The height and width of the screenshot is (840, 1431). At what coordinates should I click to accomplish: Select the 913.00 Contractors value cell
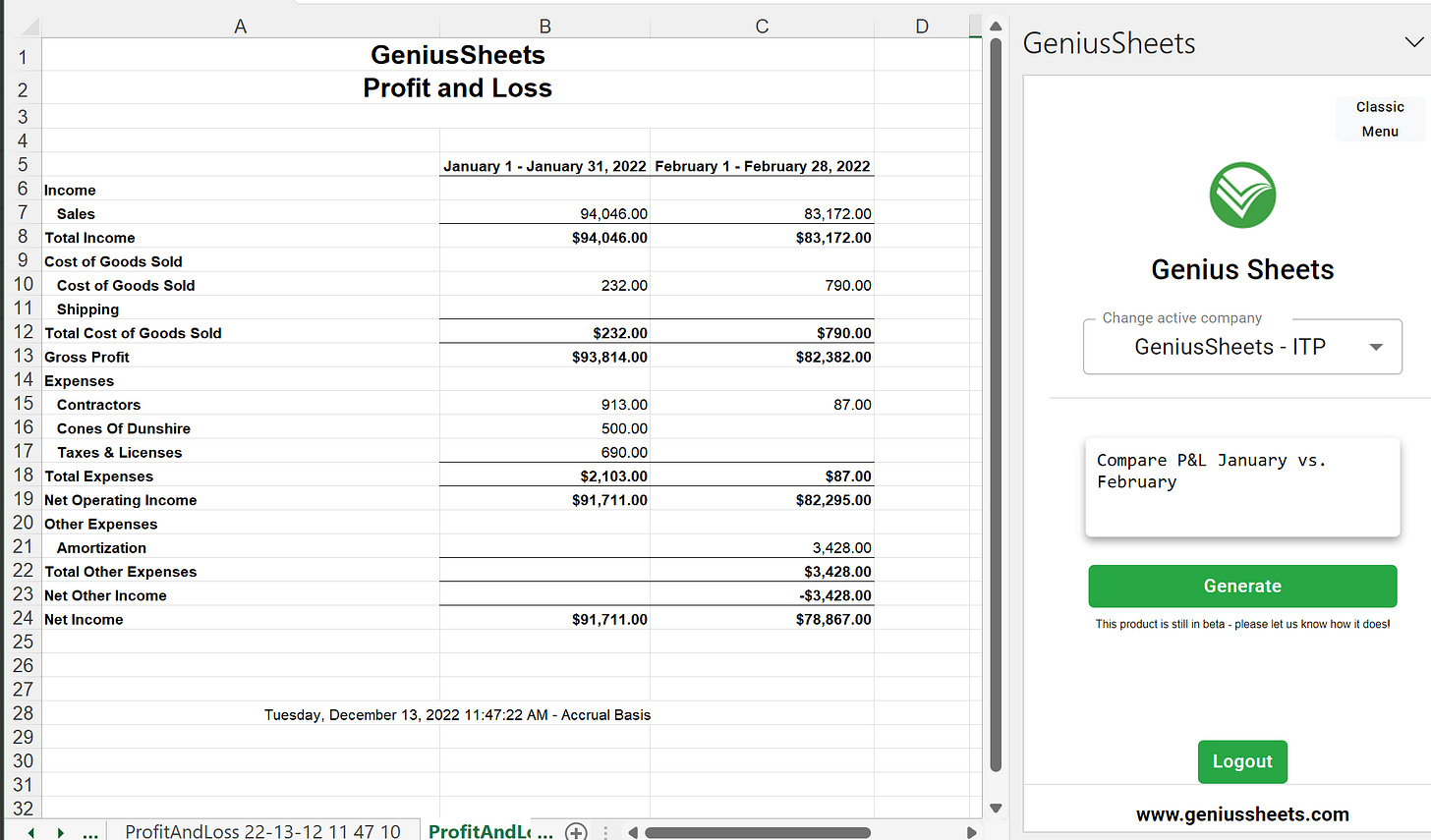coord(544,404)
